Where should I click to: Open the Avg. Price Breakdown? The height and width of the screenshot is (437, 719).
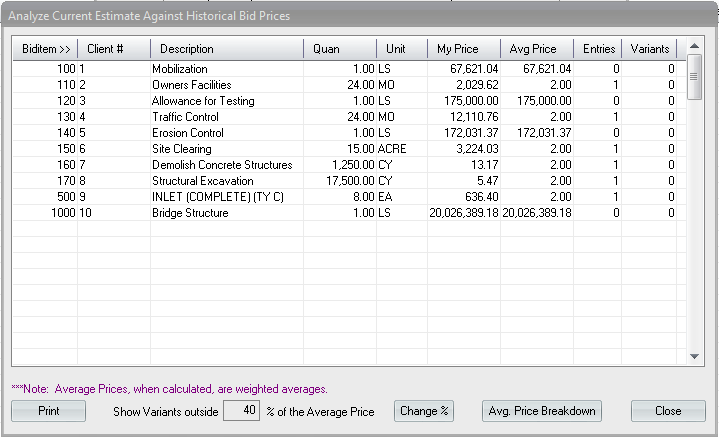coord(542,411)
